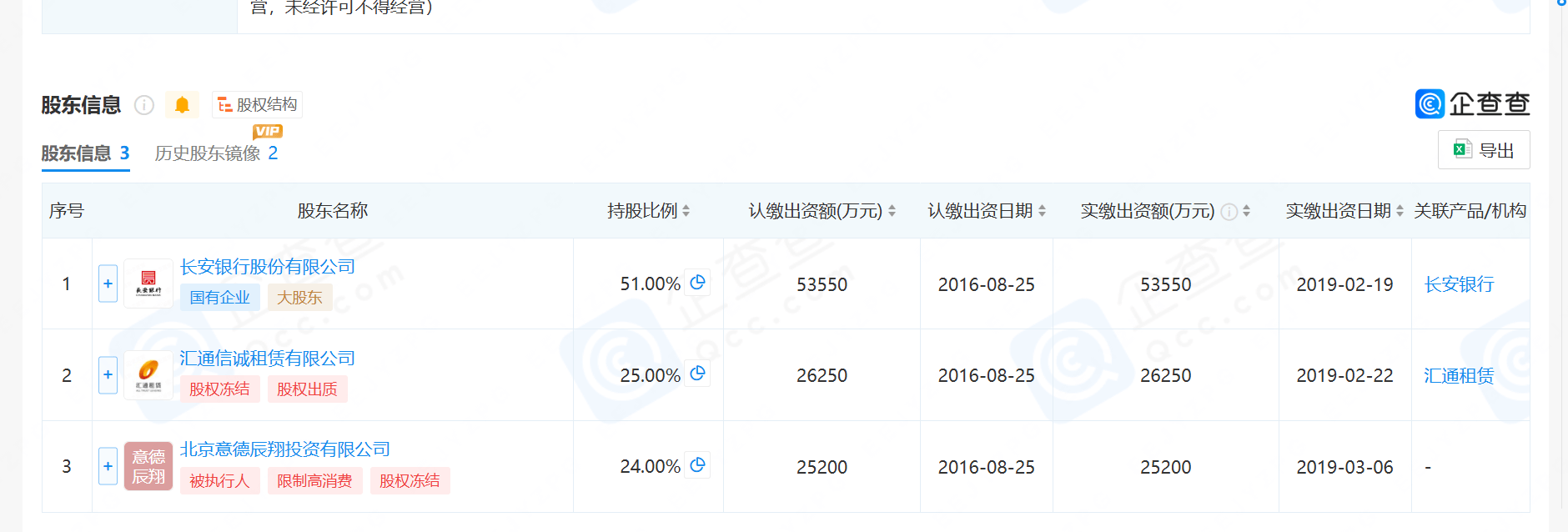Click the 被执行人 tag

pos(220,481)
